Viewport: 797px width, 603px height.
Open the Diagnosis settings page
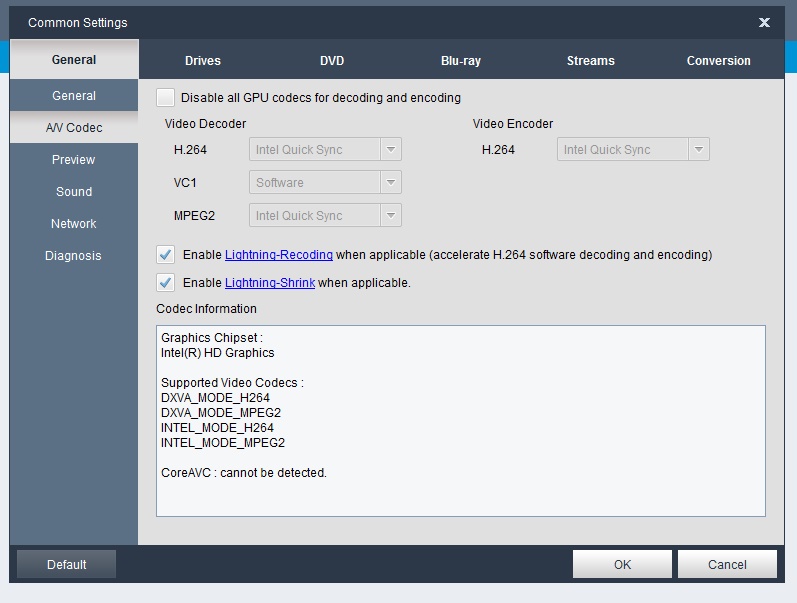point(74,256)
